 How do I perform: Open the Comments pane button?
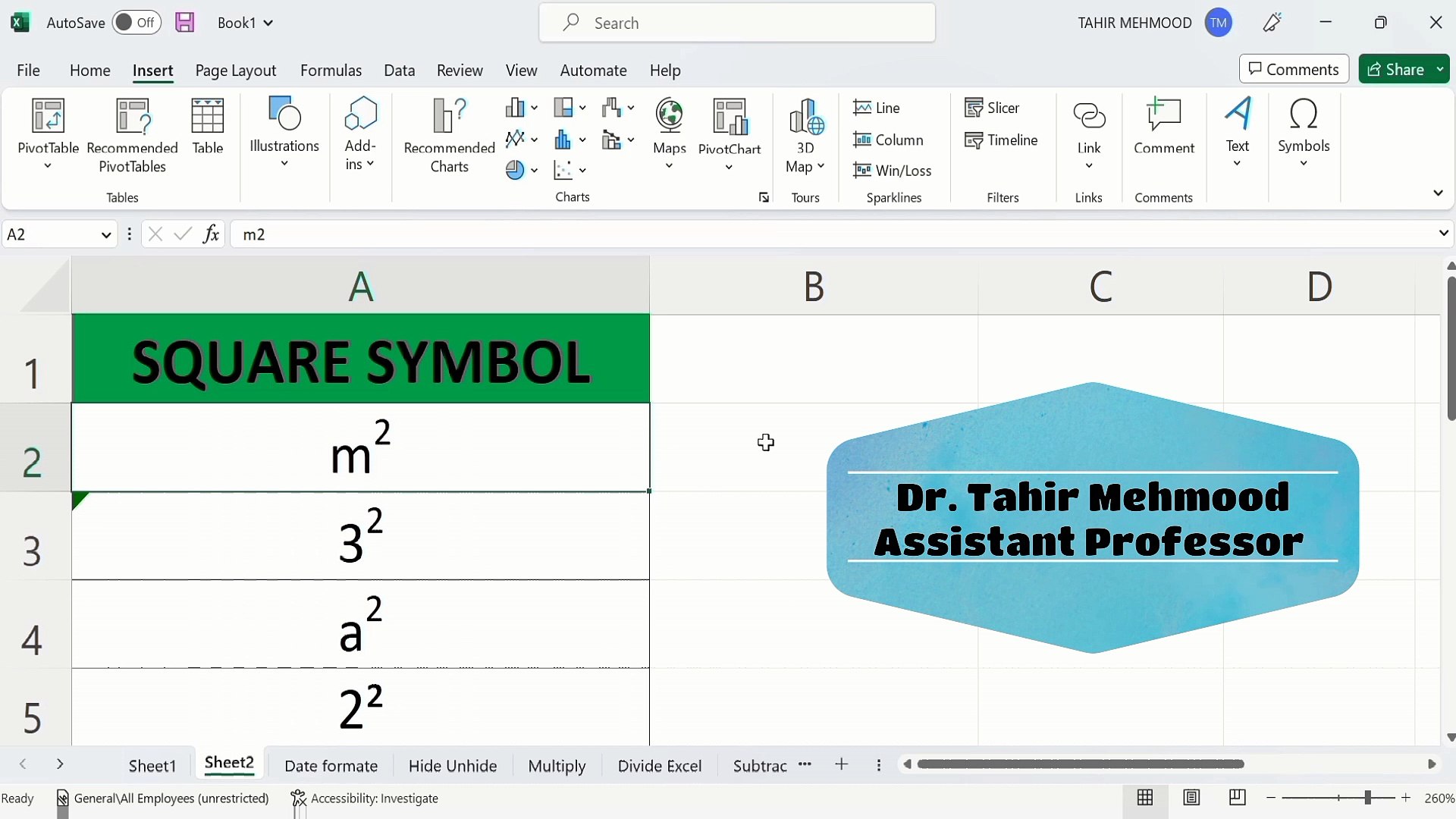(x=1294, y=70)
